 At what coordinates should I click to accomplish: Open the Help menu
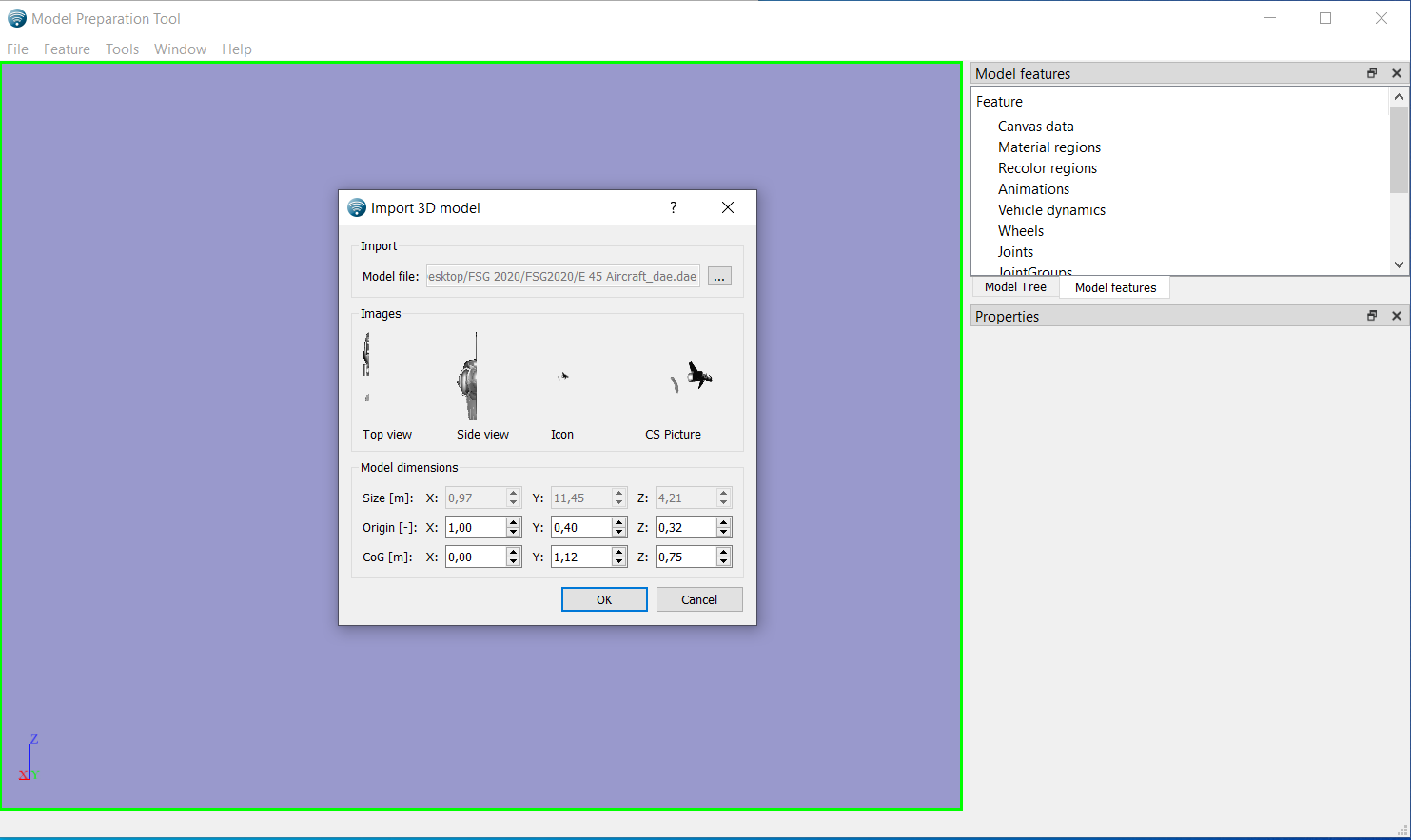click(x=237, y=49)
